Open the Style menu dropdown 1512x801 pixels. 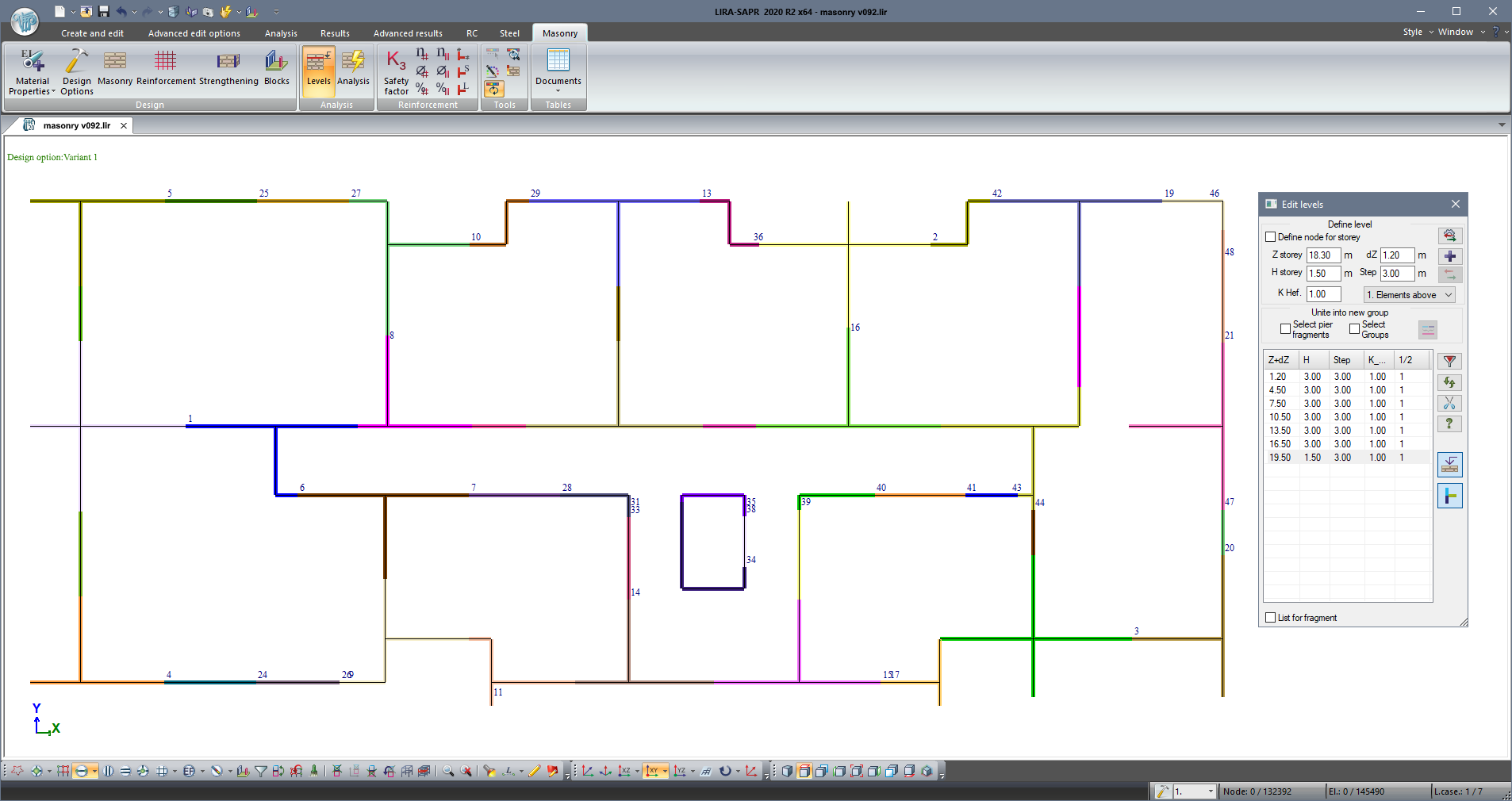tap(1417, 33)
